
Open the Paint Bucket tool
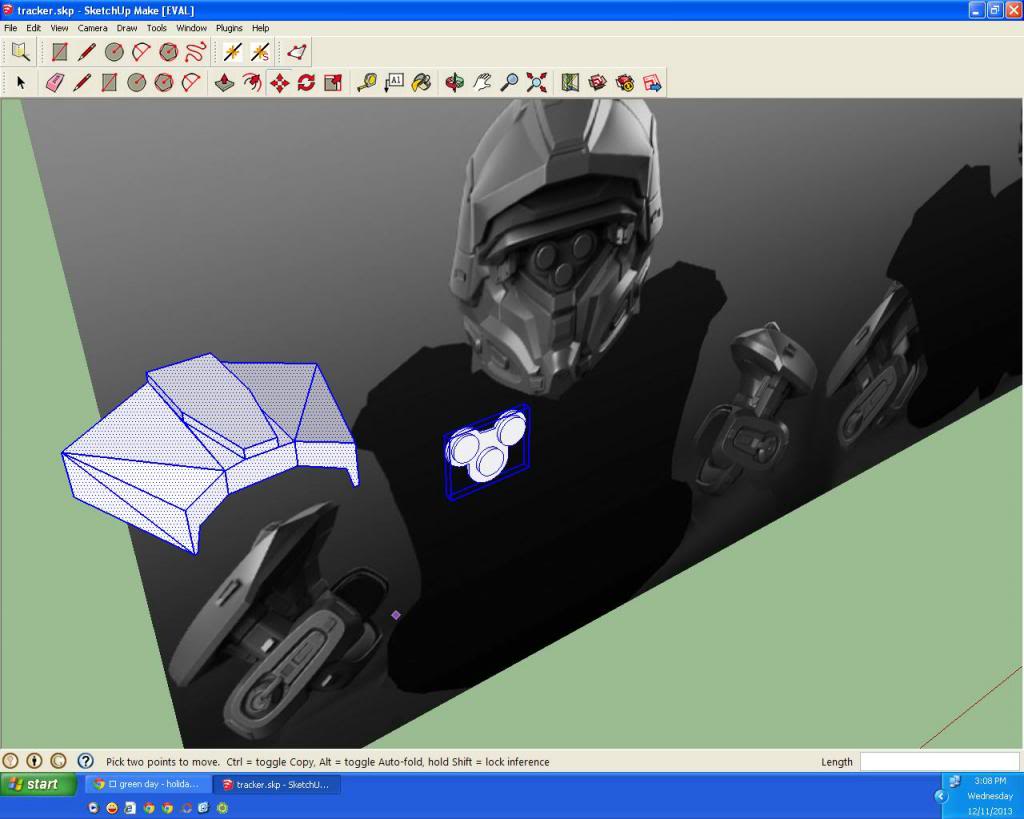[x=422, y=83]
